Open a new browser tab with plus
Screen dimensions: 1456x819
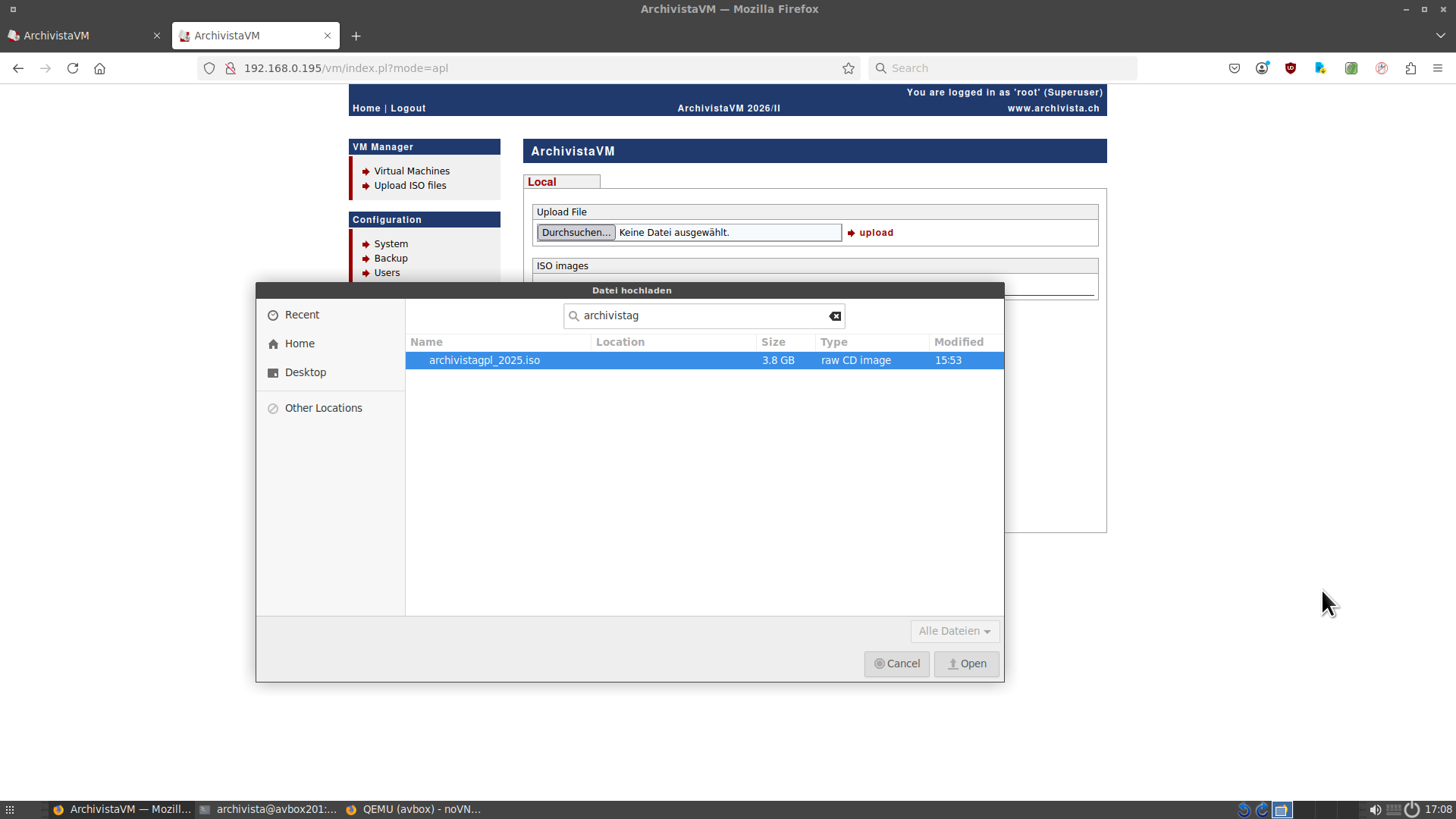[x=356, y=36]
